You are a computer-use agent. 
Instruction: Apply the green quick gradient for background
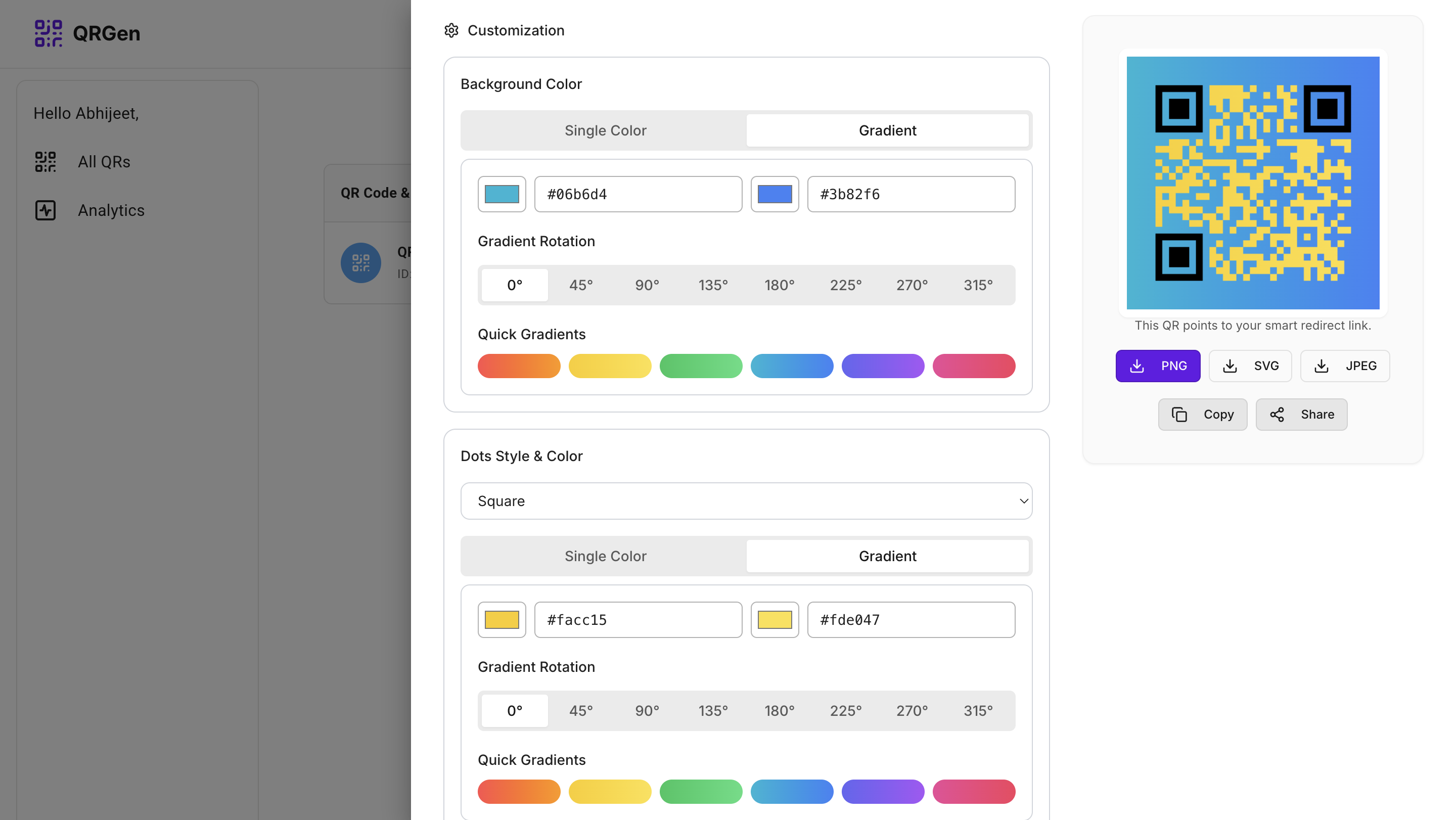pyautogui.click(x=701, y=366)
